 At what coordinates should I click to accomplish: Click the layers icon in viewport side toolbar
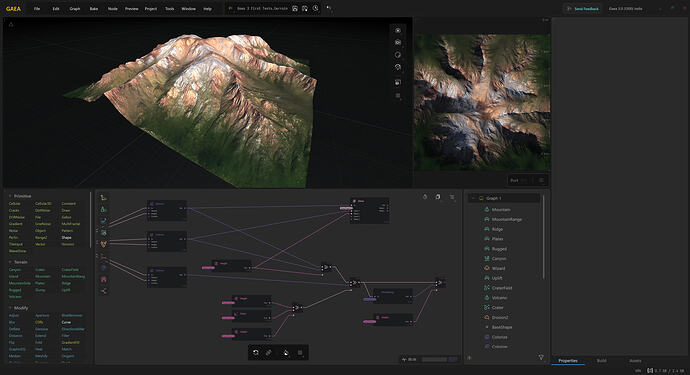click(398, 82)
